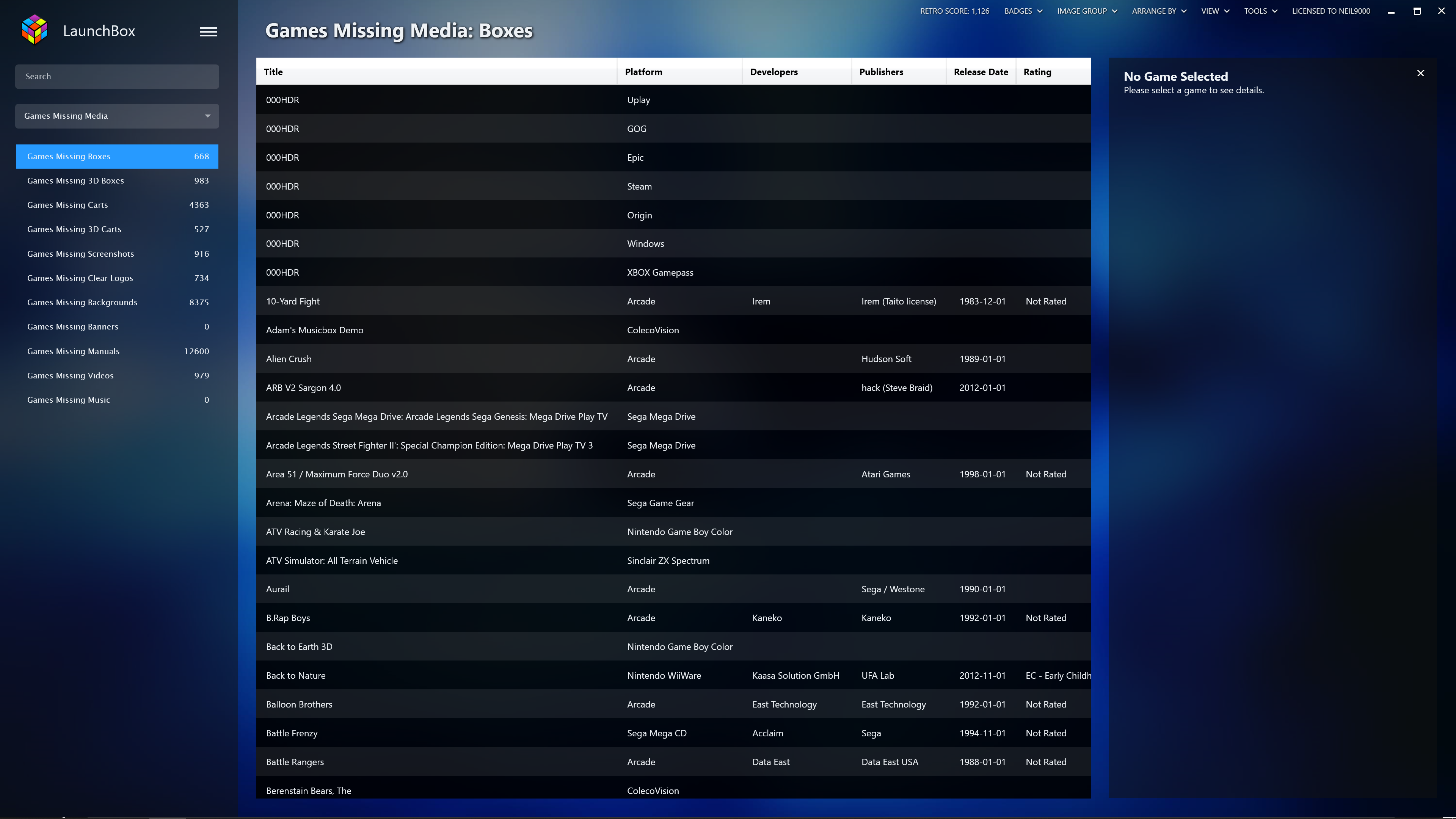This screenshot has height=819, width=1456.
Task: Select the Balloon Brothers row
Action: pyautogui.click(x=673, y=704)
